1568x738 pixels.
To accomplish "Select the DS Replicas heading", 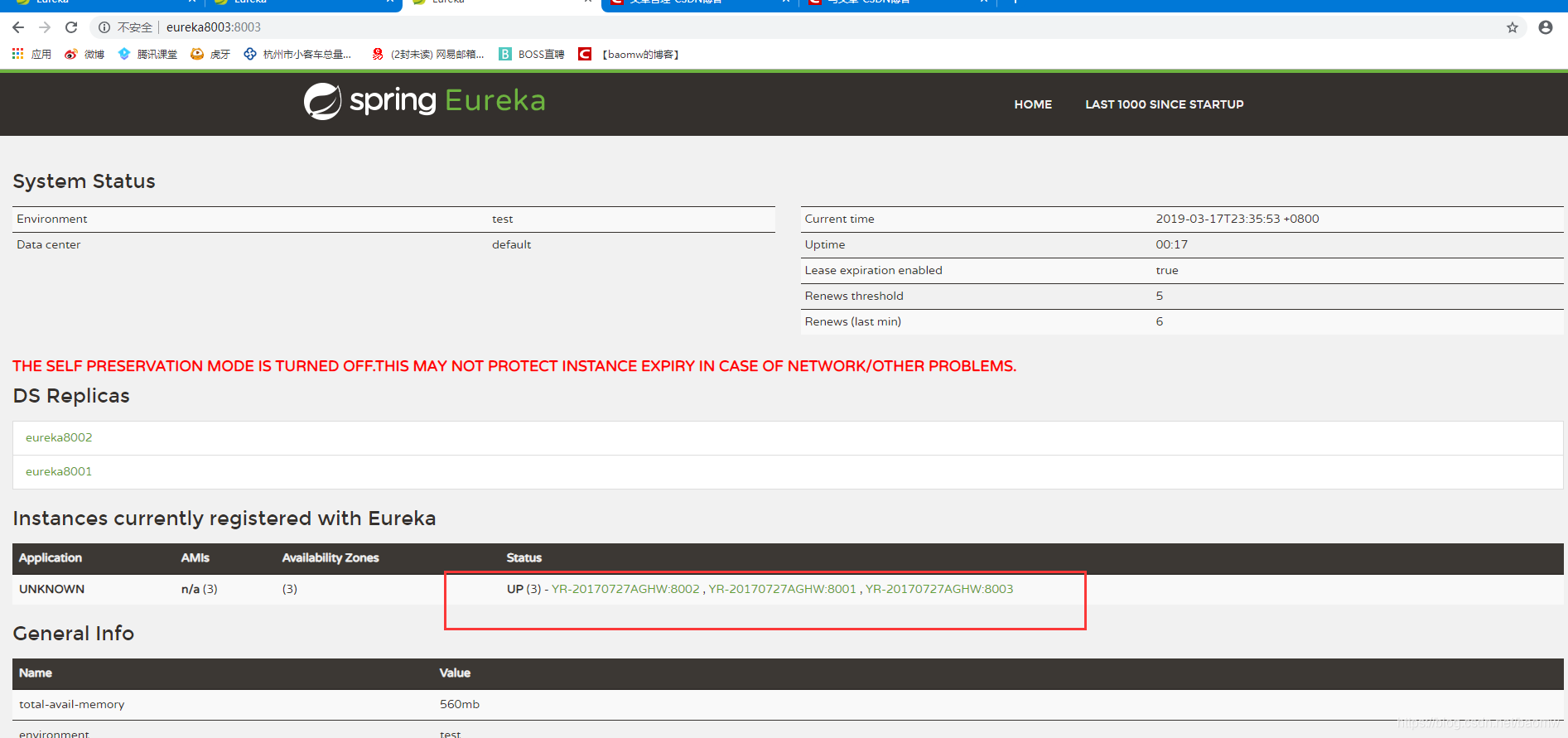I will (71, 396).
